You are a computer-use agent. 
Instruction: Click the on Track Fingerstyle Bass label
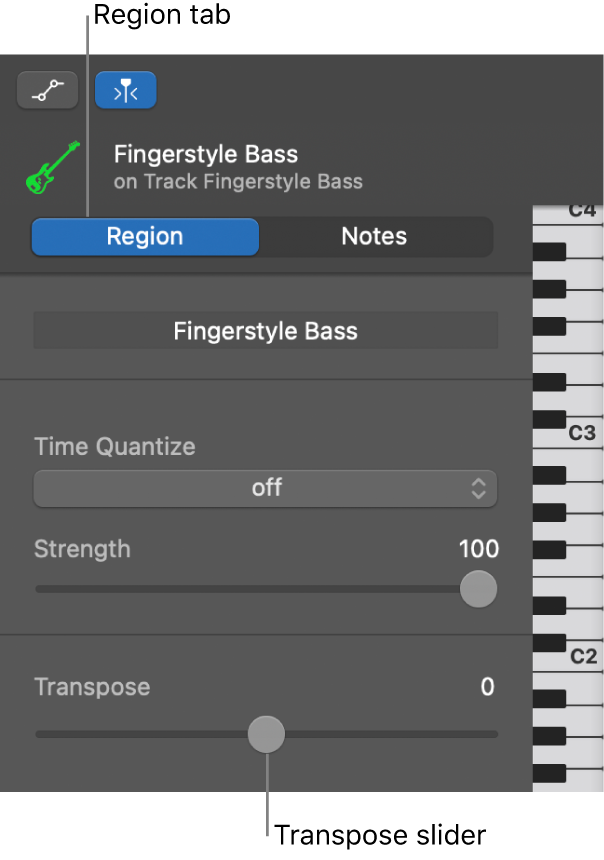238,181
